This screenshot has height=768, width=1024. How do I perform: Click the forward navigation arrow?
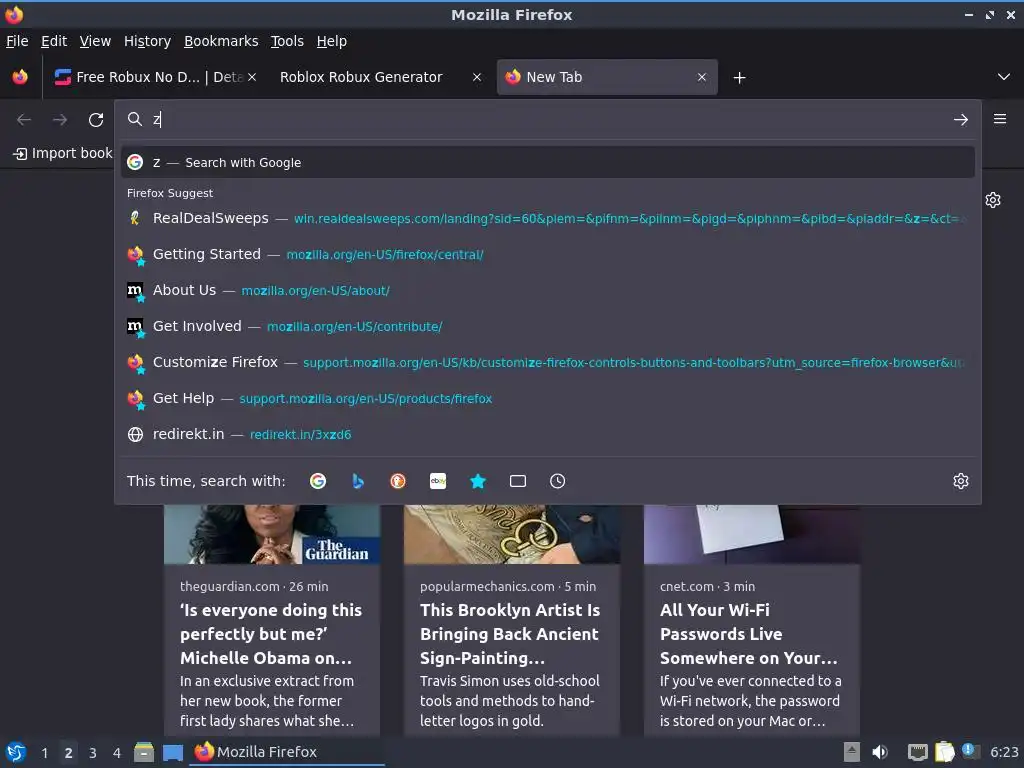click(60, 120)
